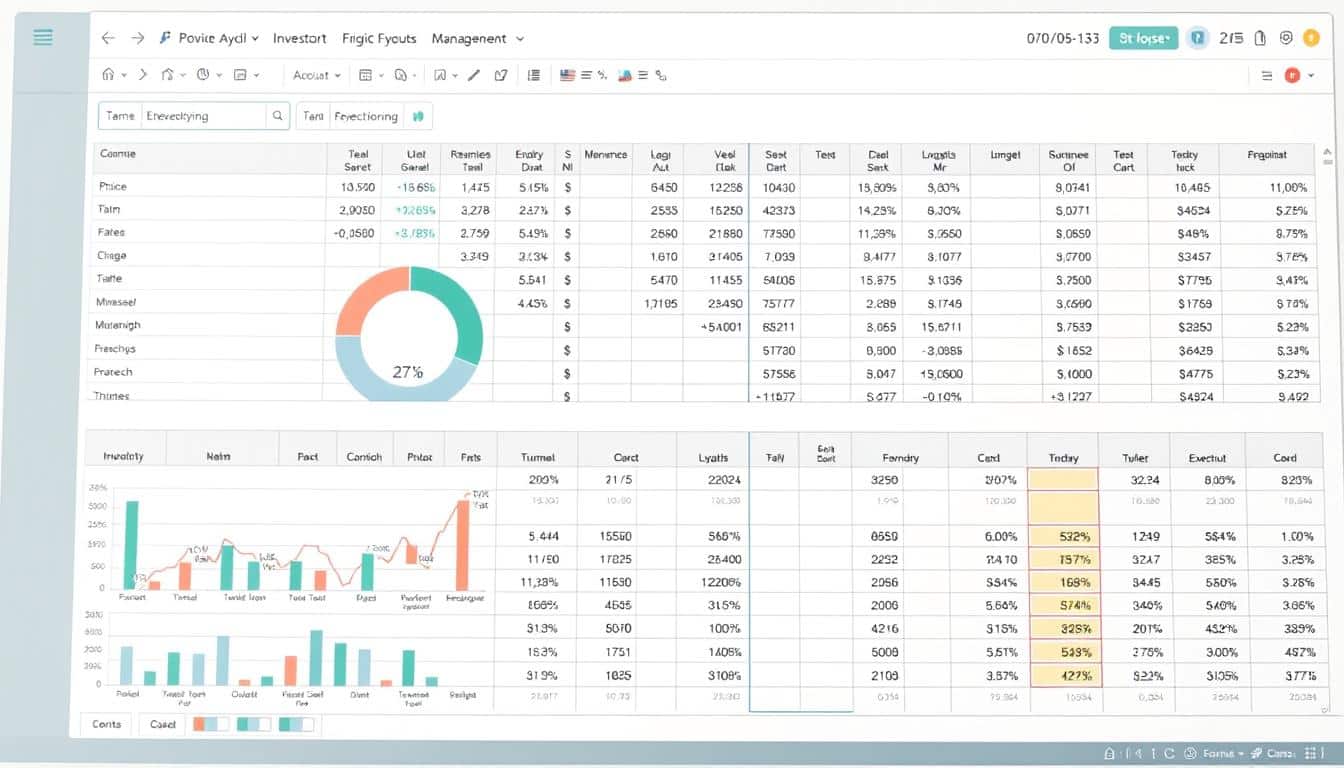Click the list view icon in toolbar
The width and height of the screenshot is (1344, 768).
[x=533, y=75]
